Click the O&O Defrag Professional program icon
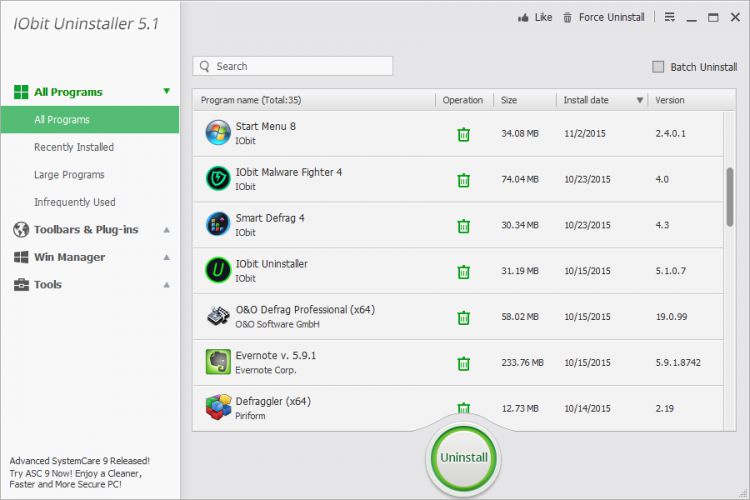The height and width of the screenshot is (500, 750). 218,316
